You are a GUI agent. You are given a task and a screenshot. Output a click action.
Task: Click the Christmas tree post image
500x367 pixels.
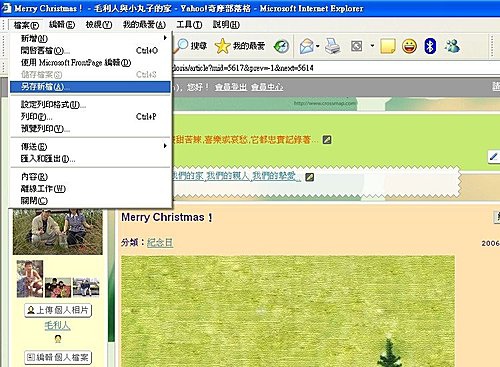pyautogui.click(x=288, y=311)
